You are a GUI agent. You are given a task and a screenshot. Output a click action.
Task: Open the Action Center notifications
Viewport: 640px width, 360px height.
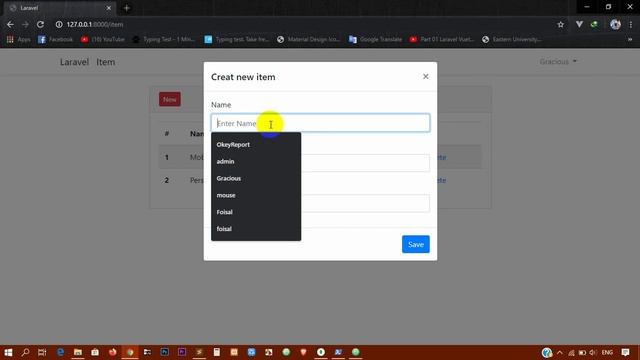[x=625, y=352]
